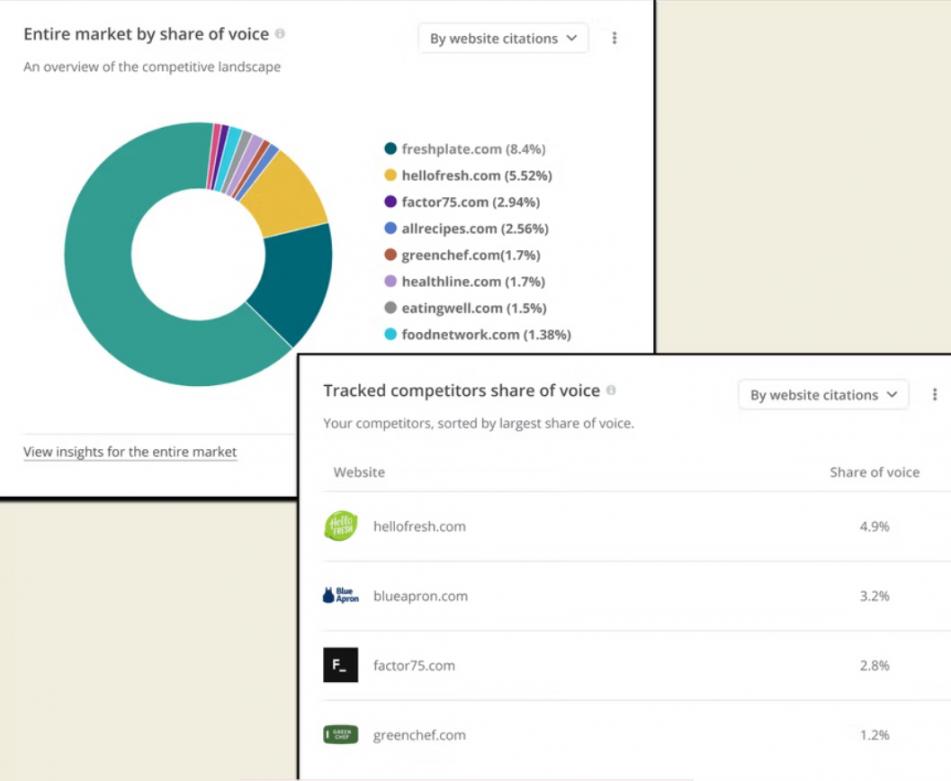The width and height of the screenshot is (951, 781).
Task: Click the Blue Apron logo icon
Action: coord(340,595)
